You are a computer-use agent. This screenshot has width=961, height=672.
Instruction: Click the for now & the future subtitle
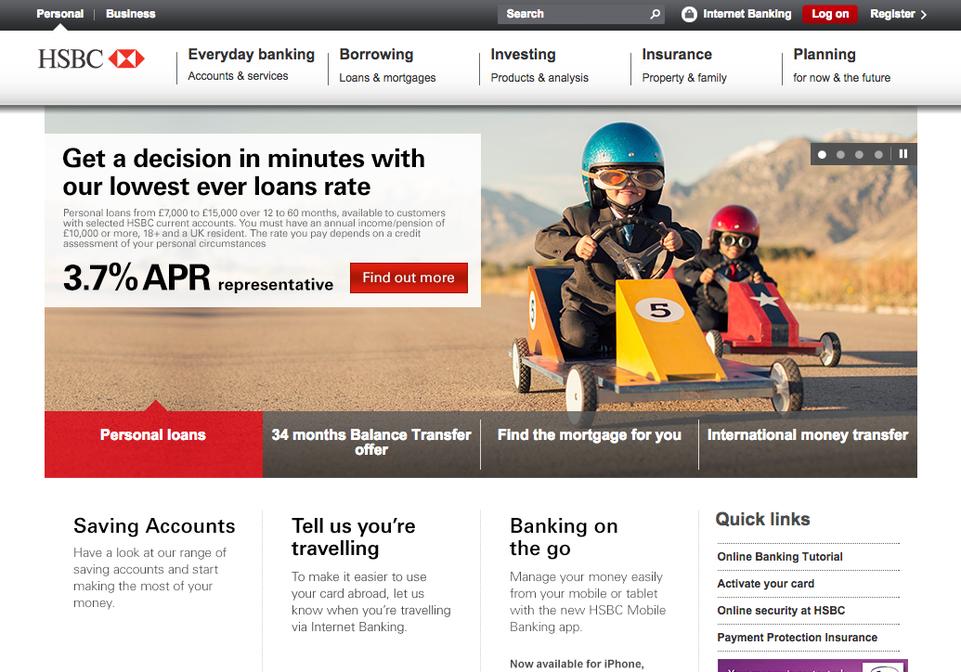point(841,78)
